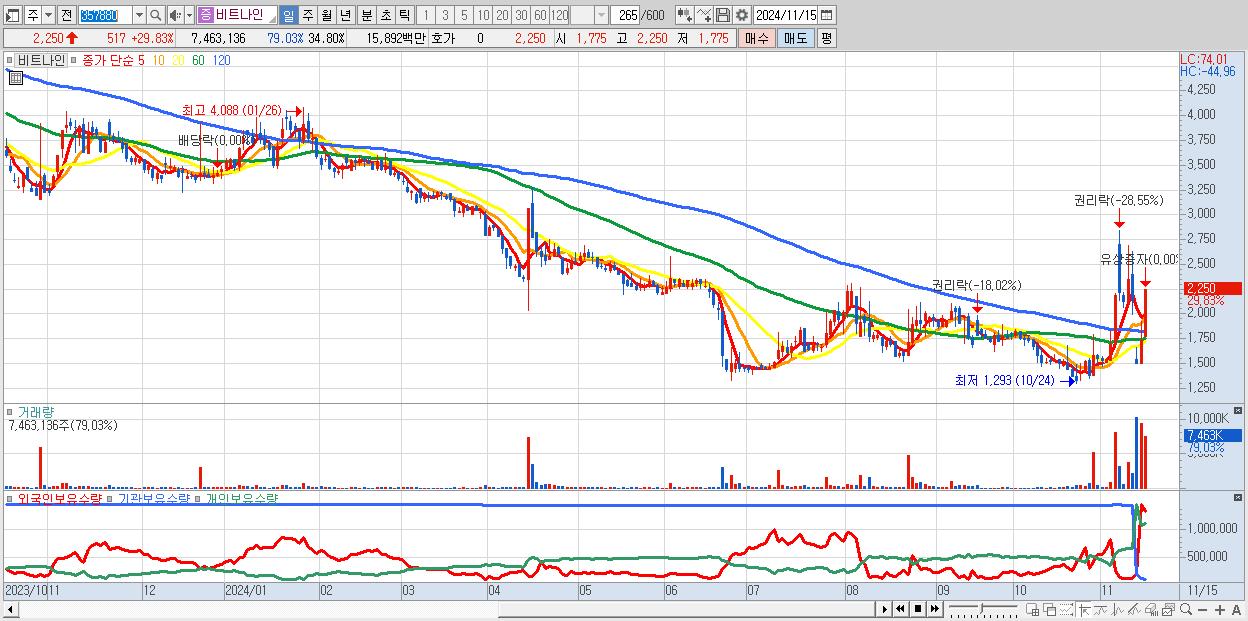The height and width of the screenshot is (621, 1248).
Task: Click the 비트나인 stock name button
Action: coord(235,15)
